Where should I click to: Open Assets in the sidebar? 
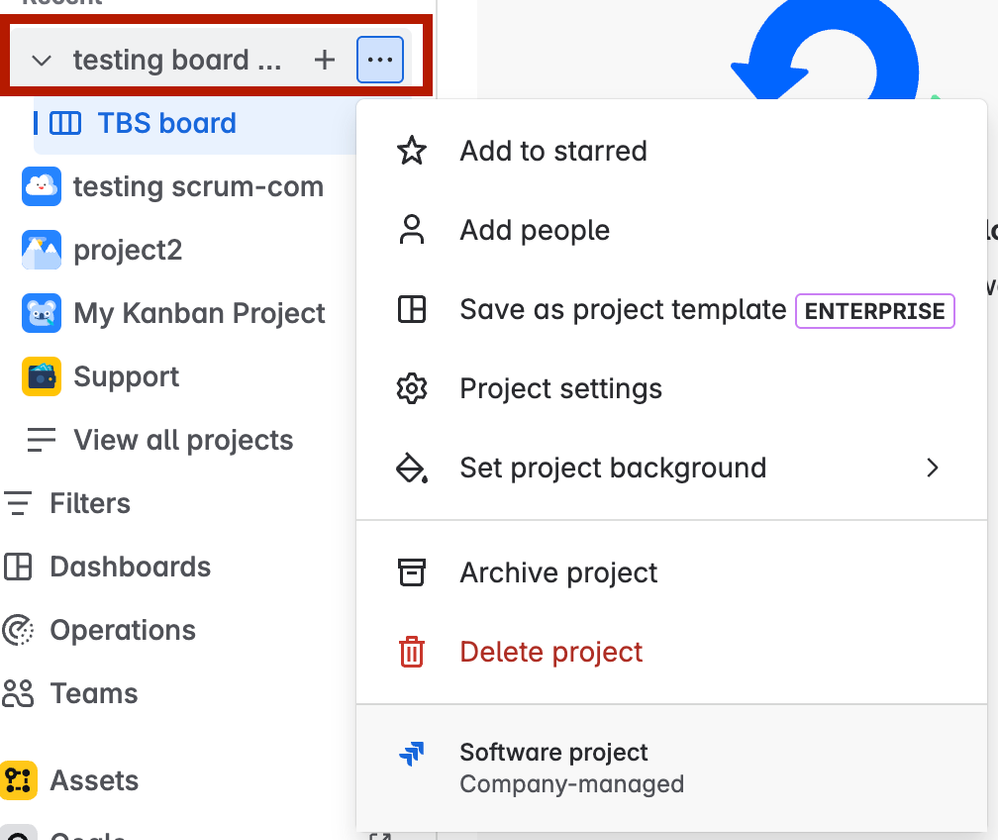[x=94, y=781]
